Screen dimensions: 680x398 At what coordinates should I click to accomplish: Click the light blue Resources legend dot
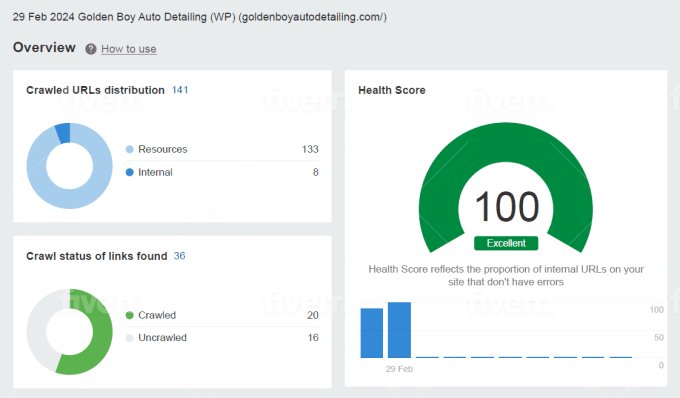point(129,149)
